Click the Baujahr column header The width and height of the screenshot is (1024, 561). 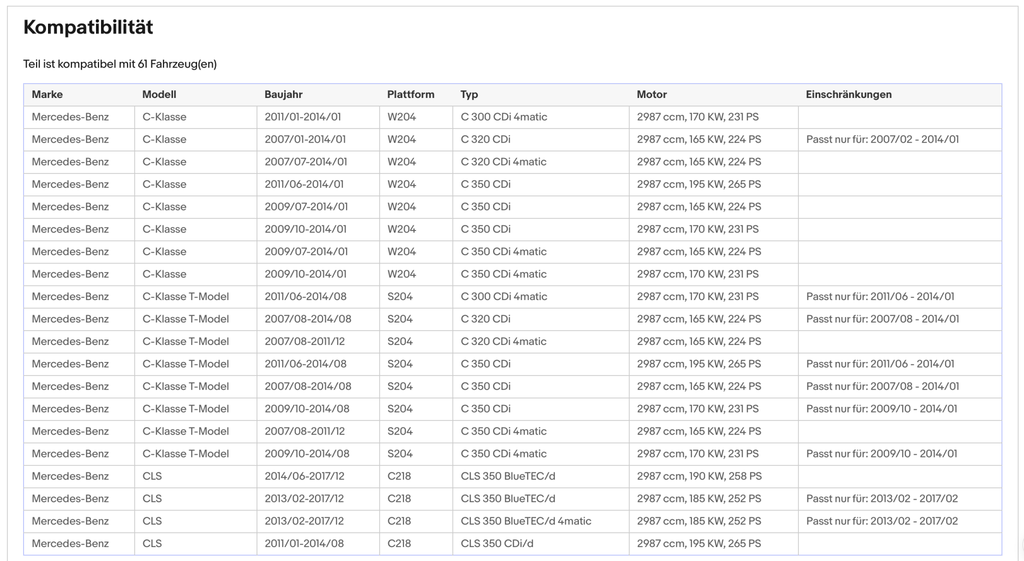tap(283, 95)
